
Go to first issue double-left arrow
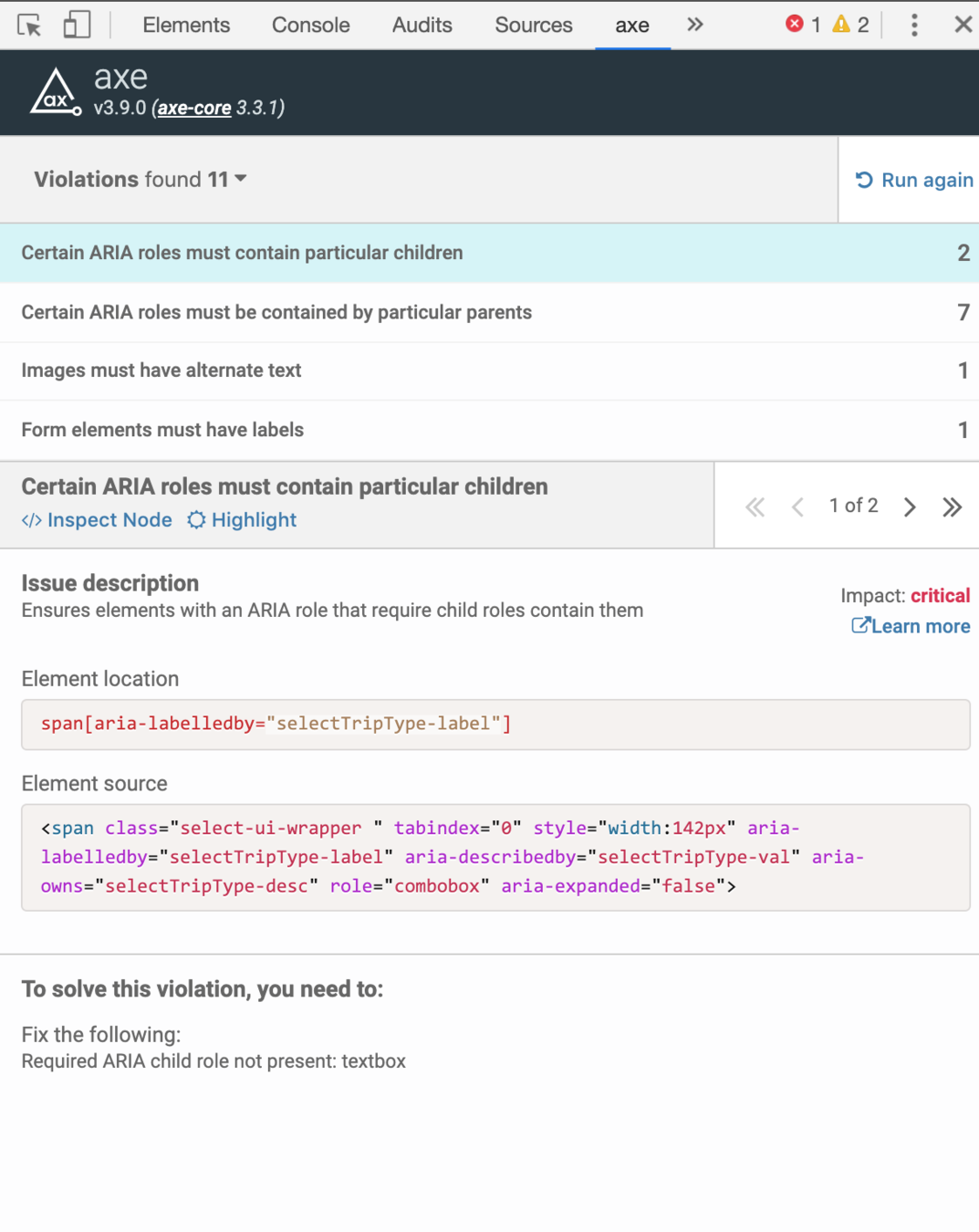click(x=755, y=506)
